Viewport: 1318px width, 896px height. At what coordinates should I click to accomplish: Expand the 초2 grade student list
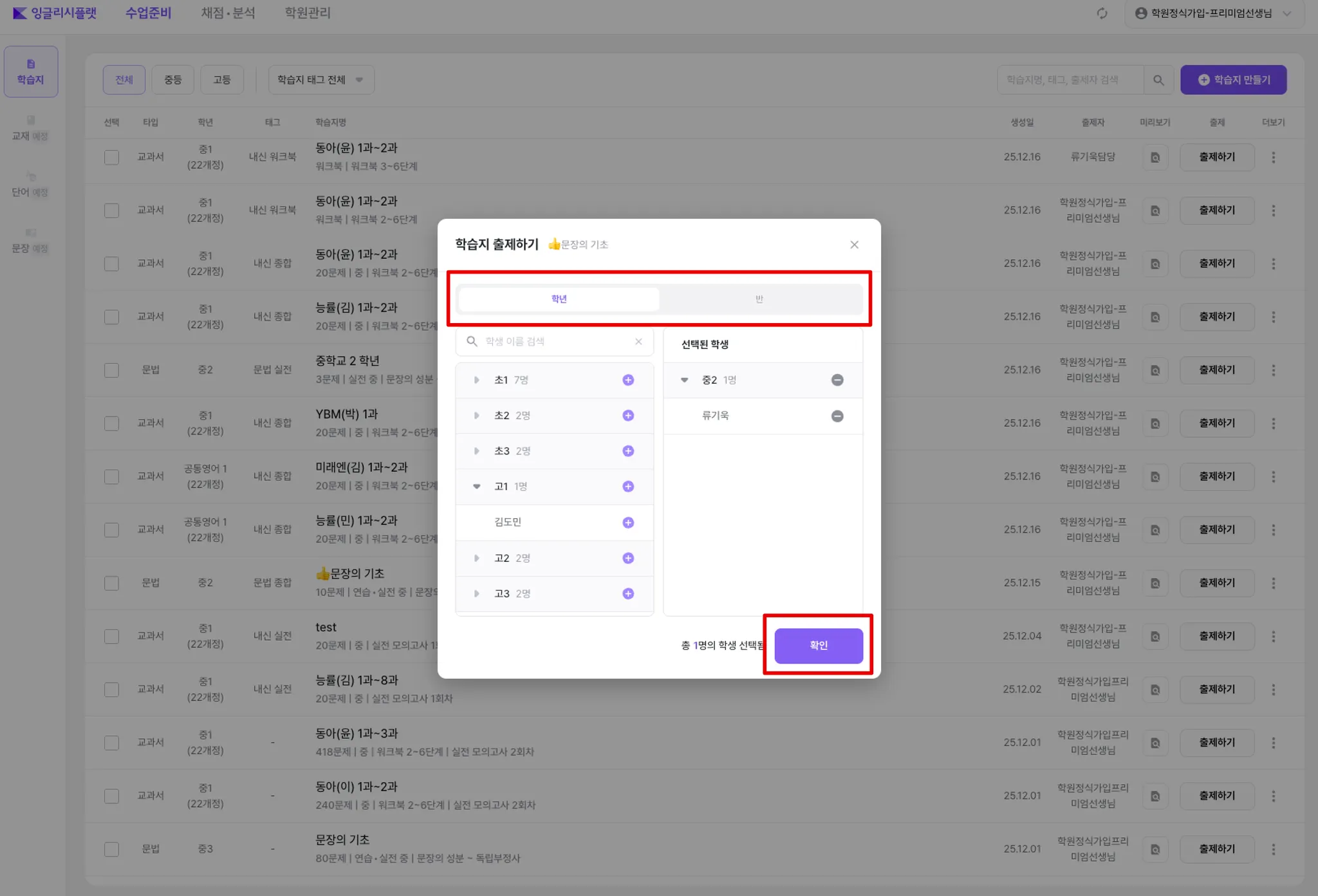click(476, 416)
